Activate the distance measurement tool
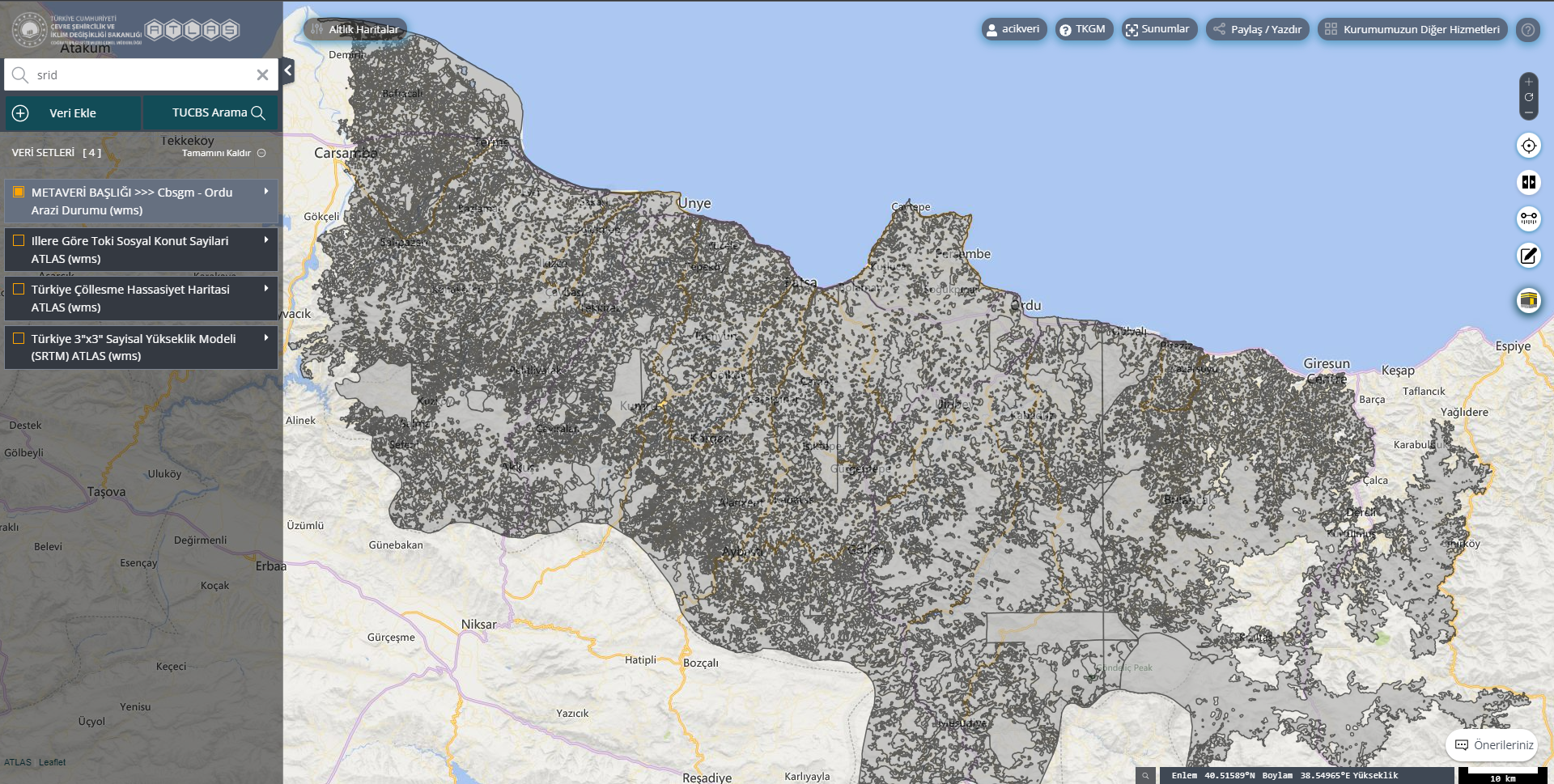Viewport: 1554px width, 784px height. coord(1528,218)
